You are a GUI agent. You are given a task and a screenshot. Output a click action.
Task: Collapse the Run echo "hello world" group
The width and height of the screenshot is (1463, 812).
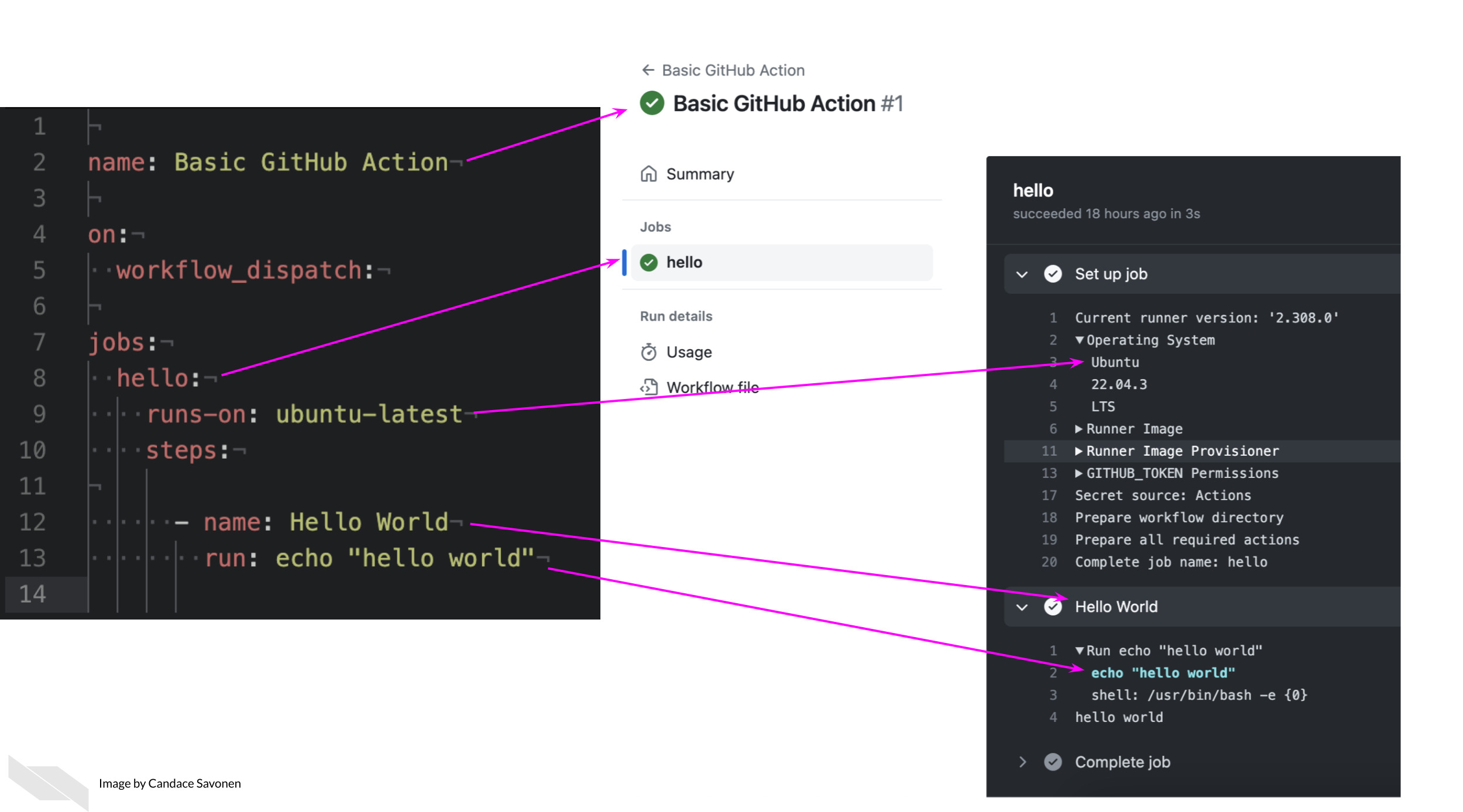(x=1079, y=651)
